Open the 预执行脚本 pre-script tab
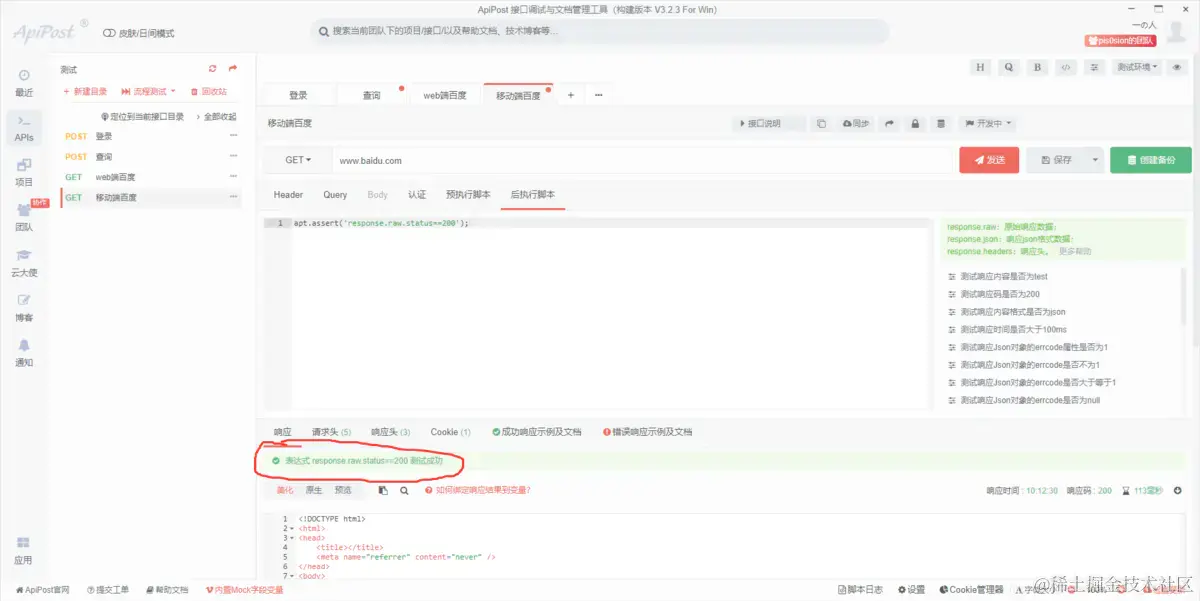 tap(468, 195)
